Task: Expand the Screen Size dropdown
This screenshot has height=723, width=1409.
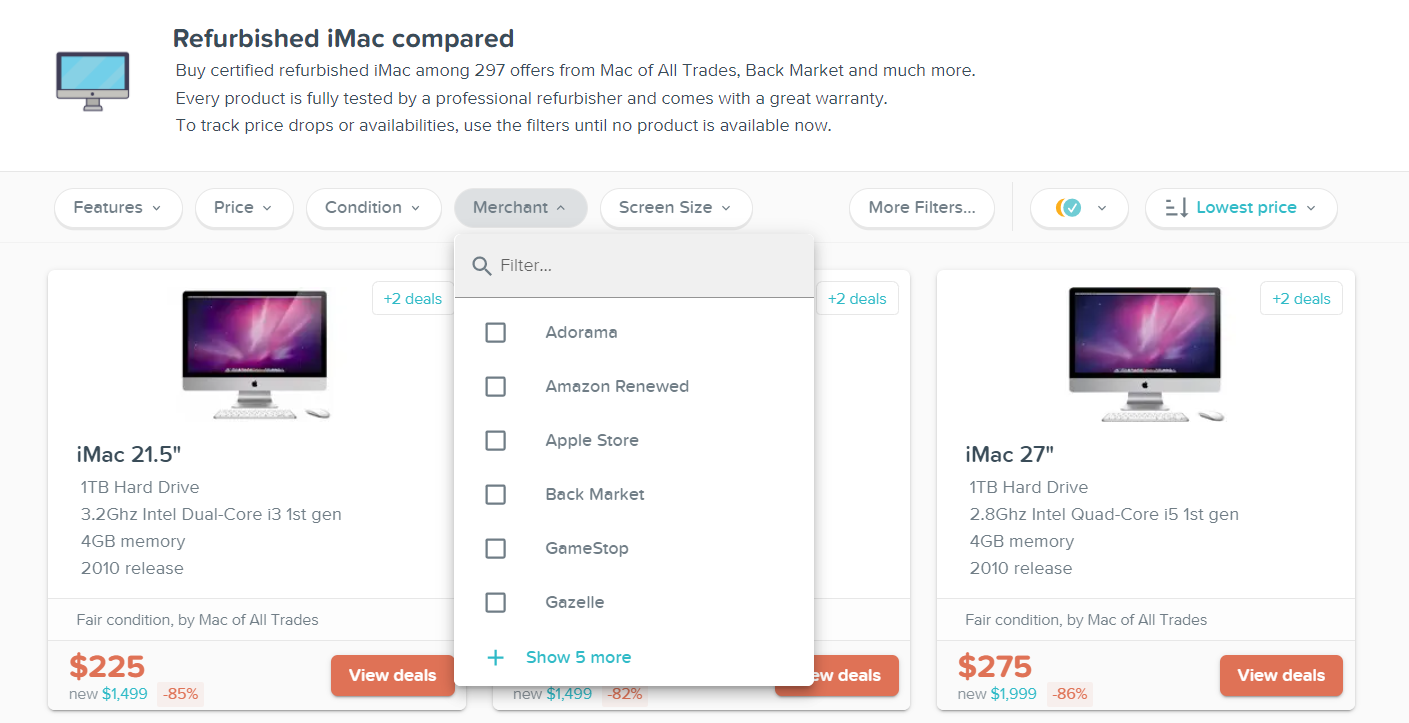Action: point(675,208)
